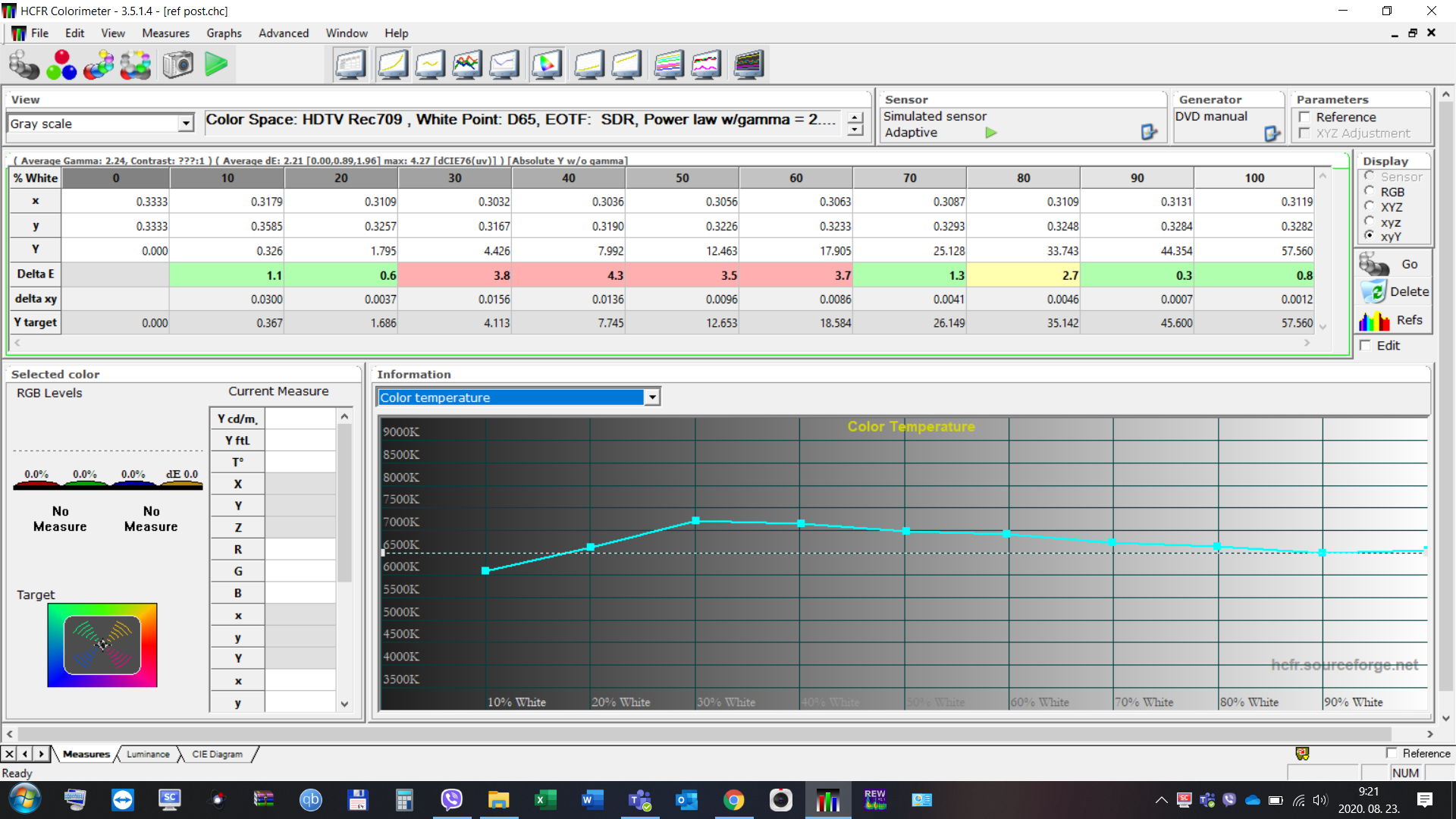Expand the Gray scale view dropdown
The image size is (1456, 819).
(186, 124)
